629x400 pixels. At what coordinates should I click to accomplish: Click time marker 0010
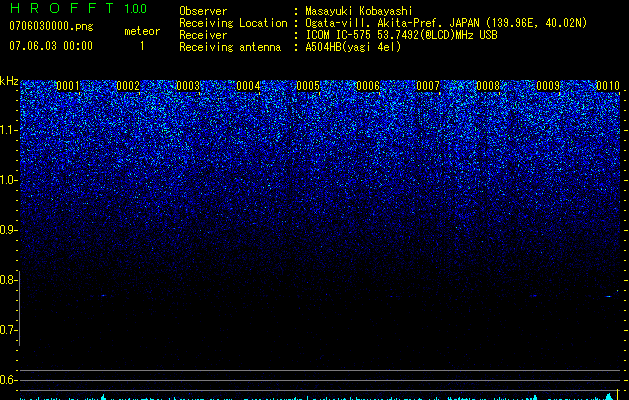pos(608,86)
